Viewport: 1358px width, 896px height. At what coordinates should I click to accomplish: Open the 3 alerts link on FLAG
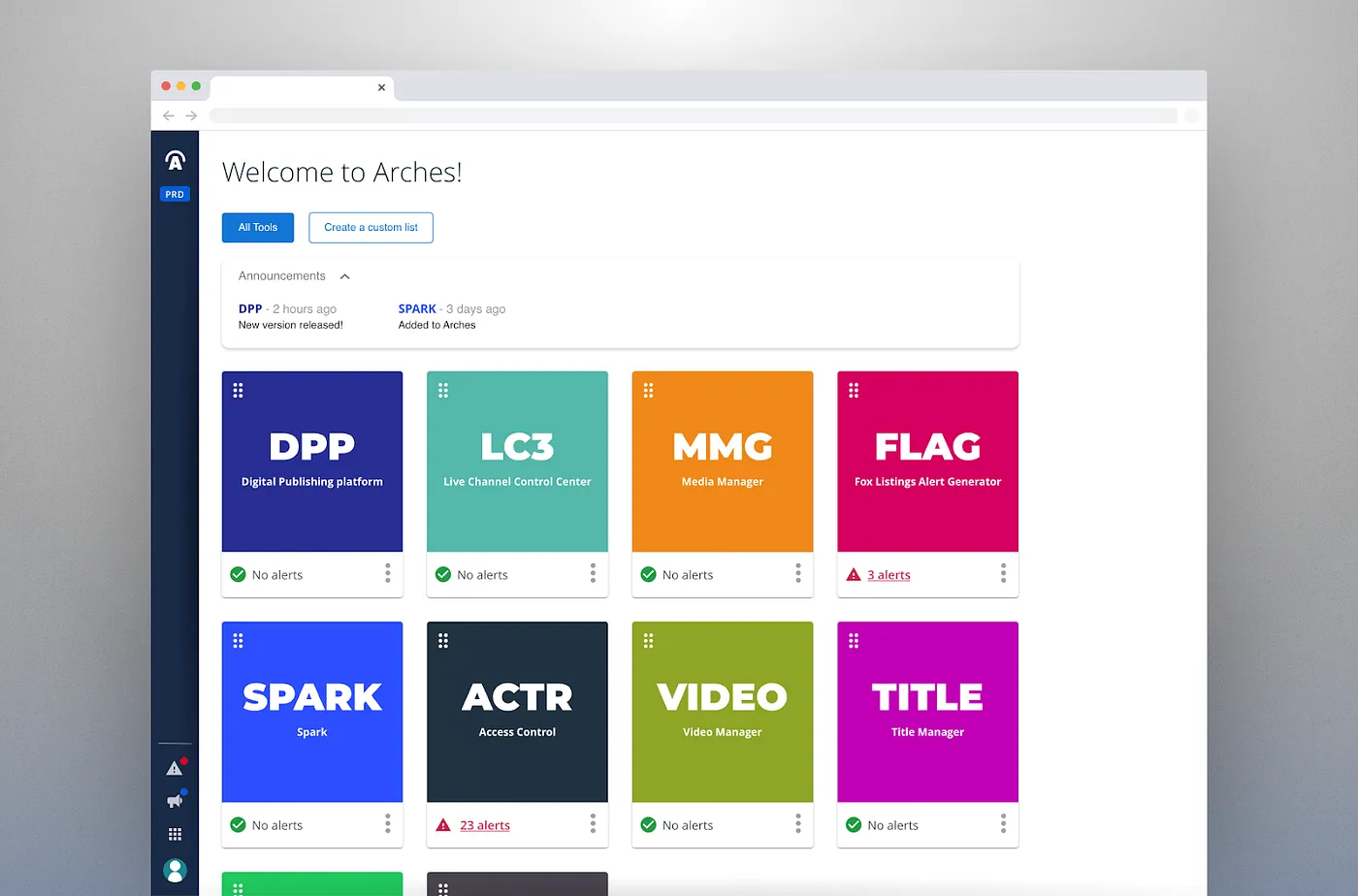point(889,575)
